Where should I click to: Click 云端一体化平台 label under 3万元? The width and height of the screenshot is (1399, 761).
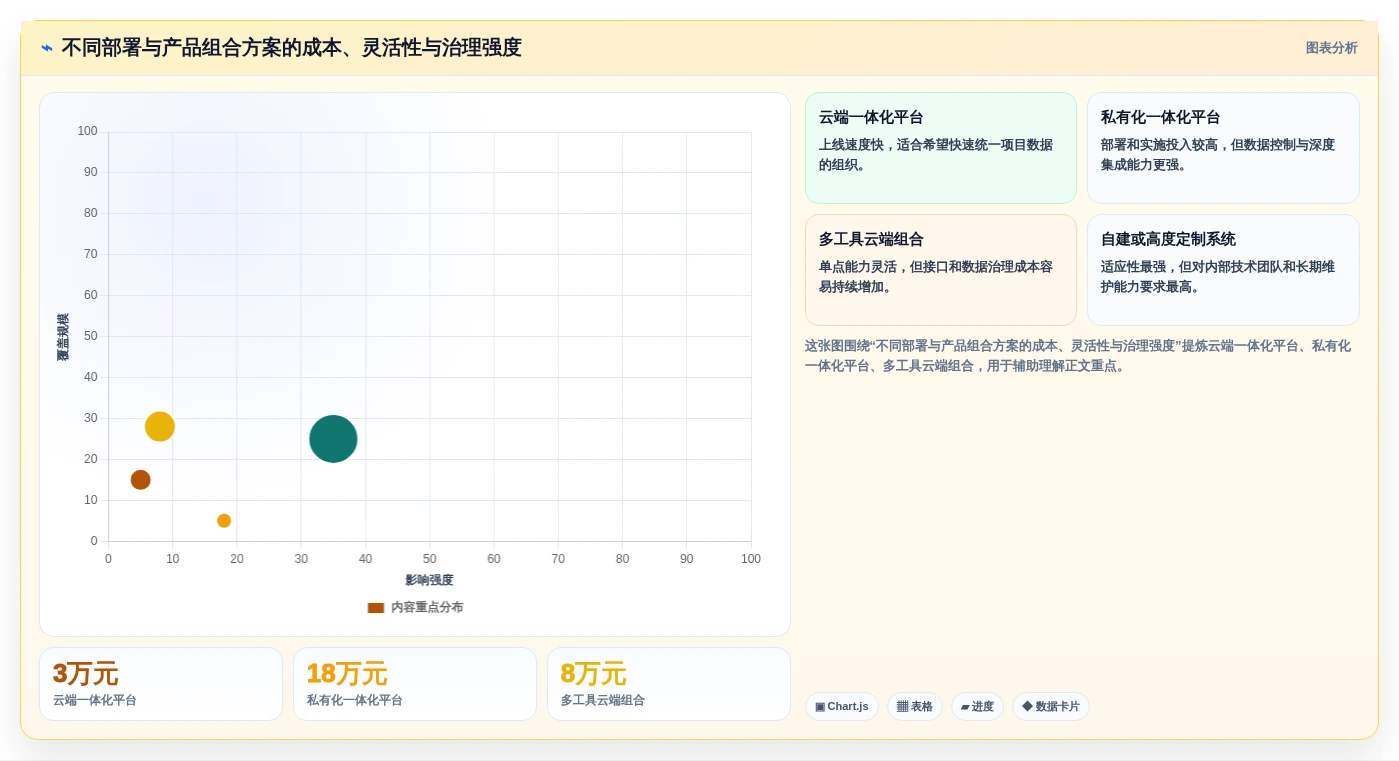point(95,701)
